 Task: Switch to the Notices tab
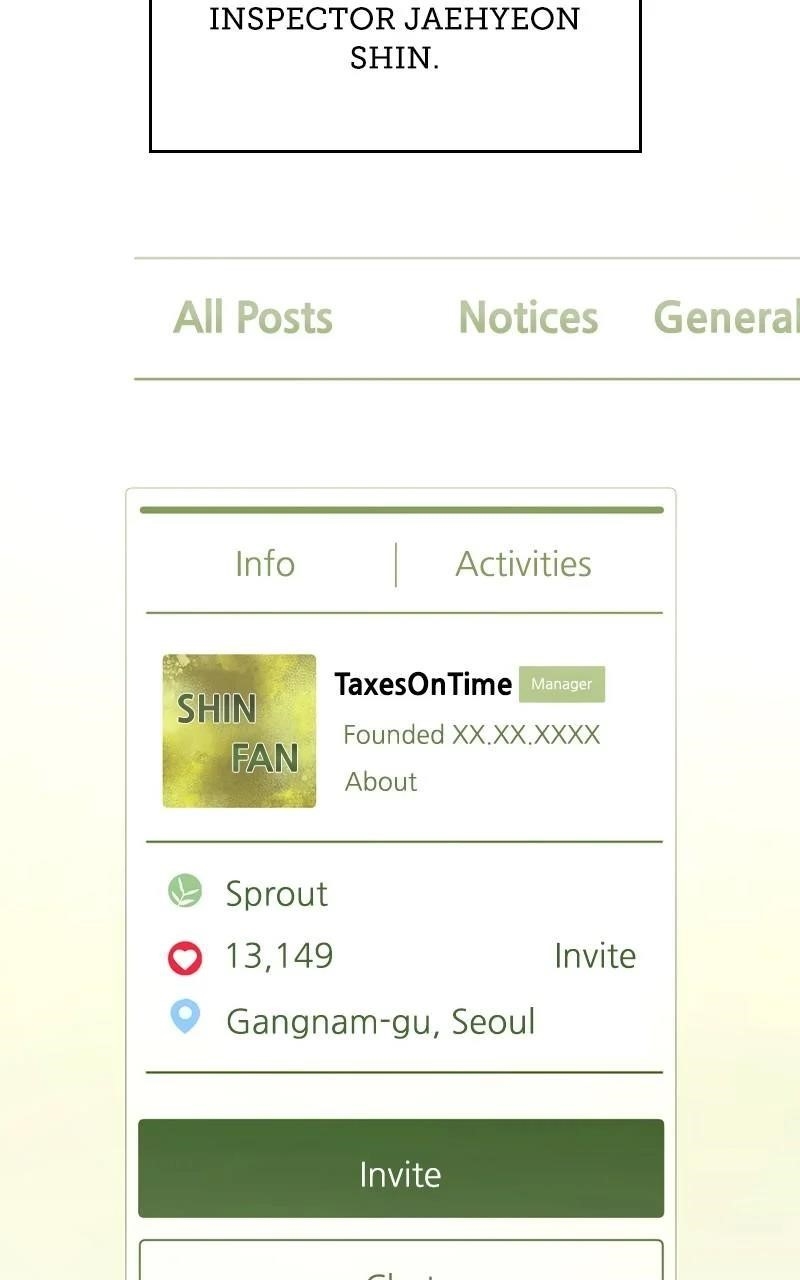click(x=528, y=318)
